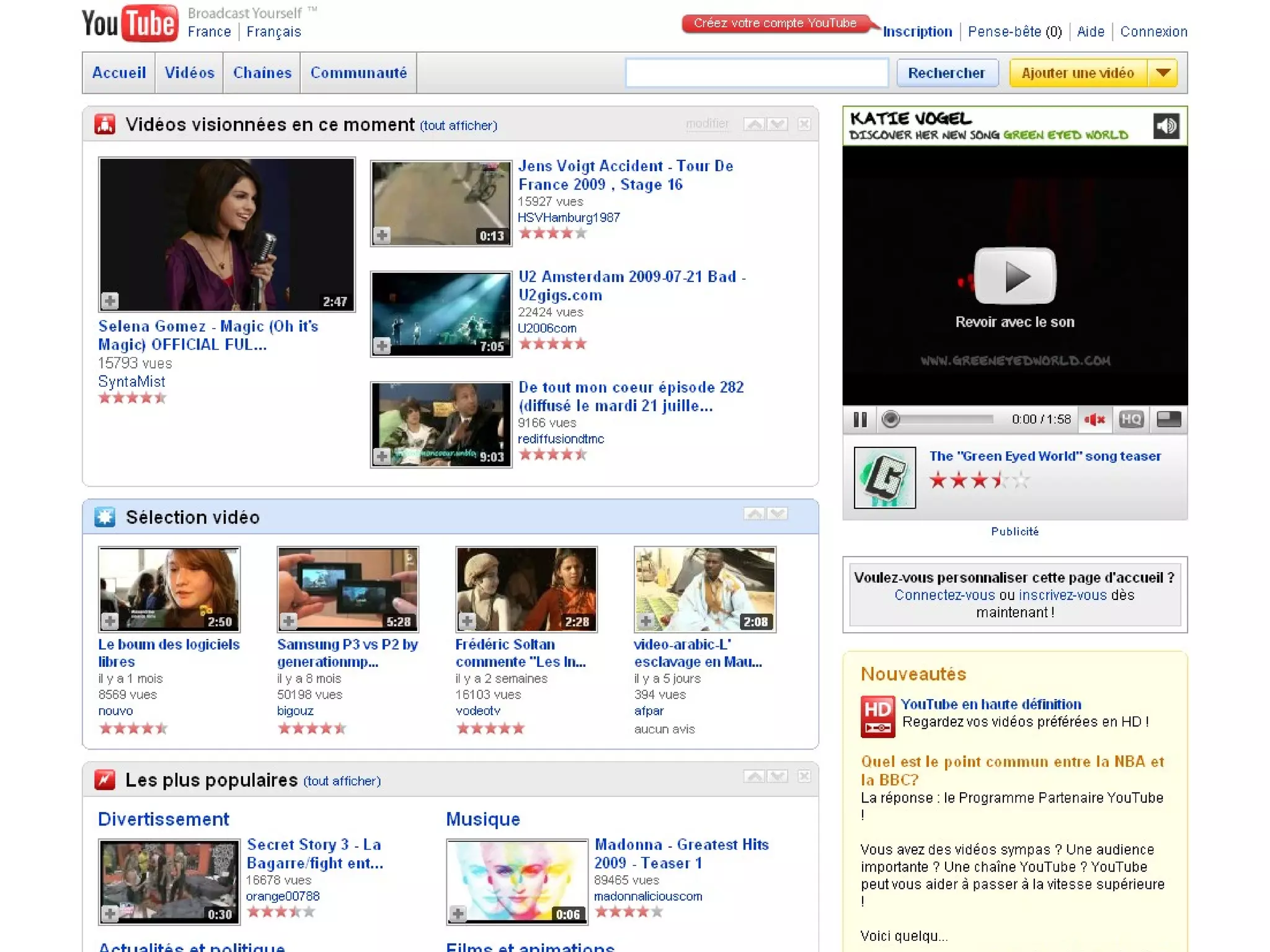Click the speaker icon in Katie Vogel banner

1166,126
